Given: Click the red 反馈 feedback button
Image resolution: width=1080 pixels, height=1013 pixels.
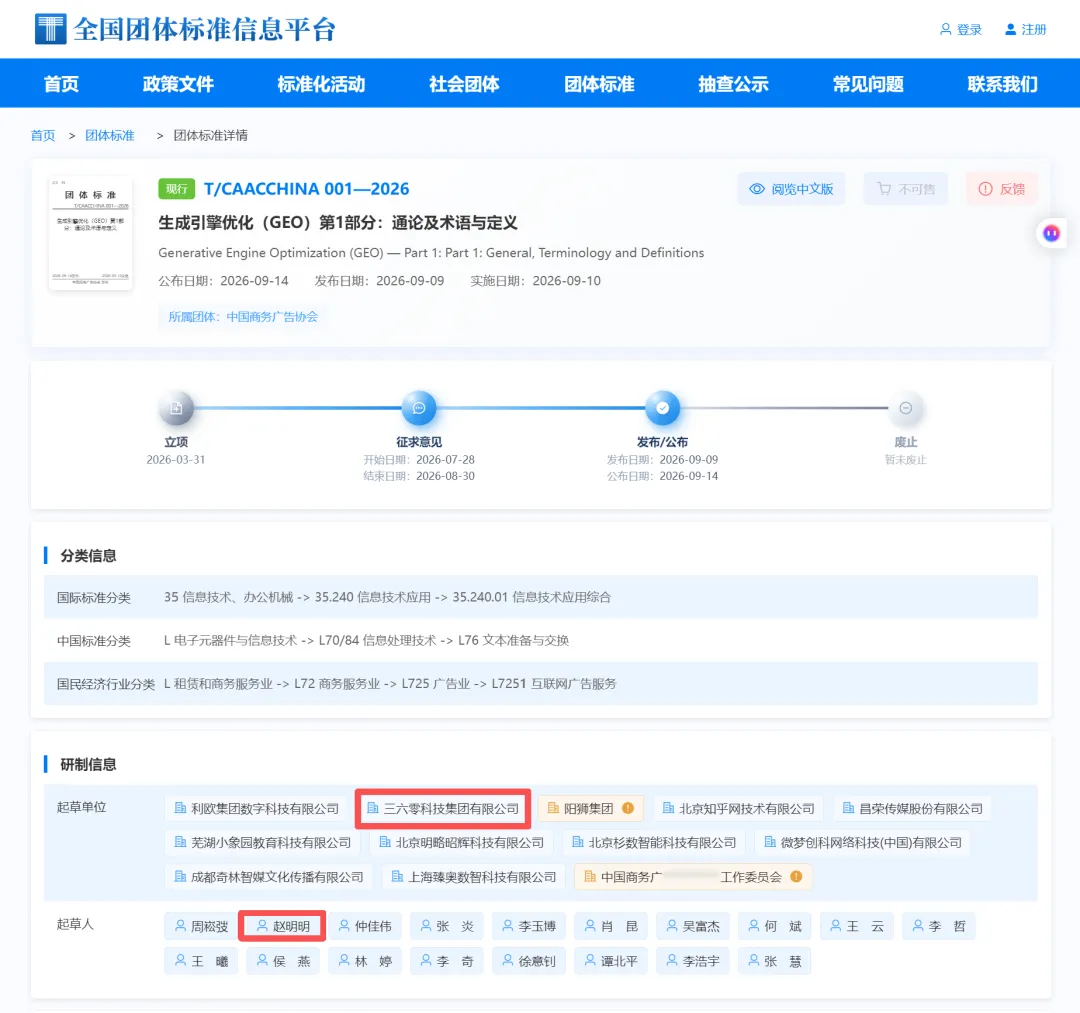Looking at the screenshot, I should 1001,189.
